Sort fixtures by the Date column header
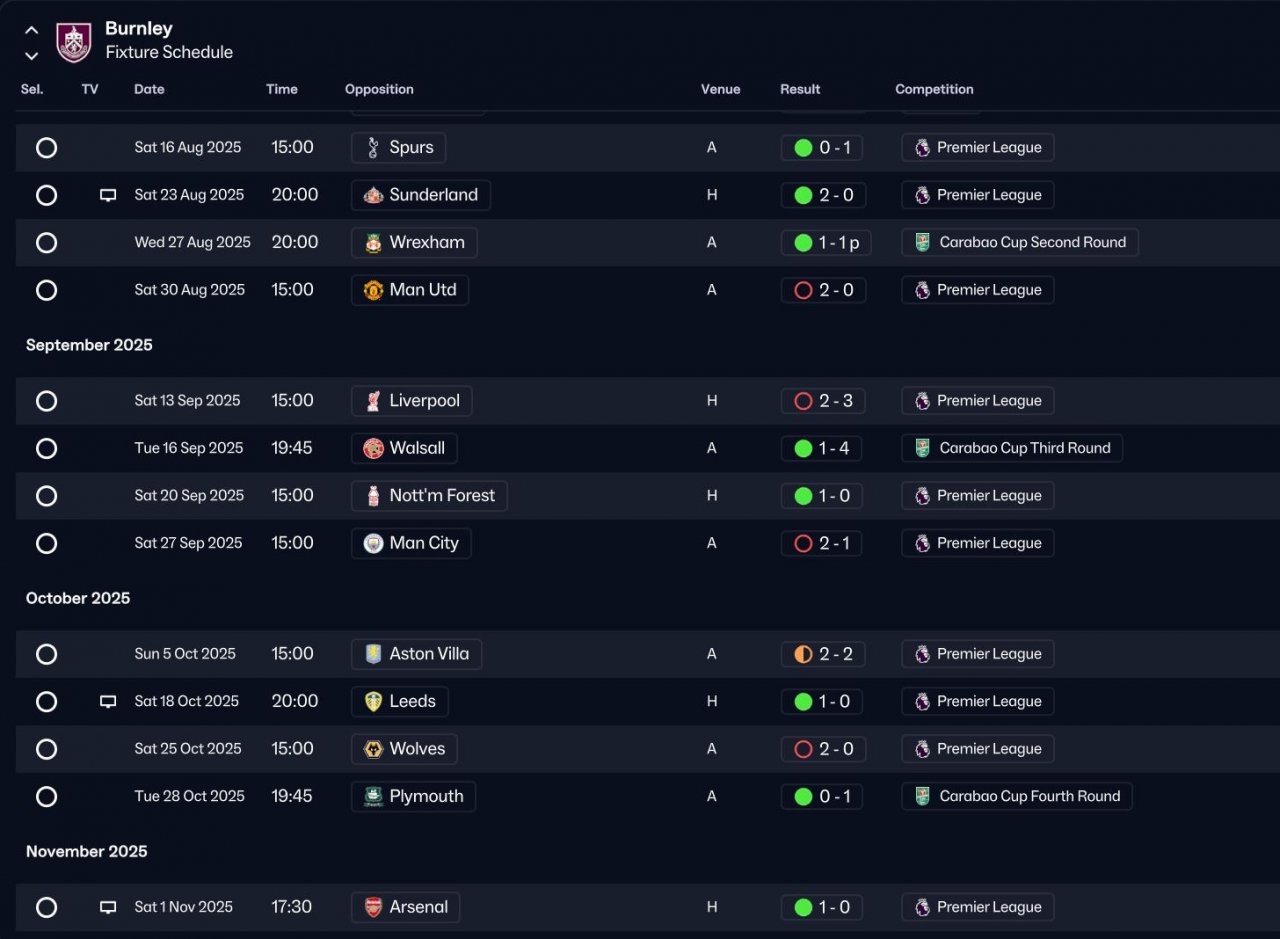Viewport: 1280px width, 939px height. coord(149,89)
